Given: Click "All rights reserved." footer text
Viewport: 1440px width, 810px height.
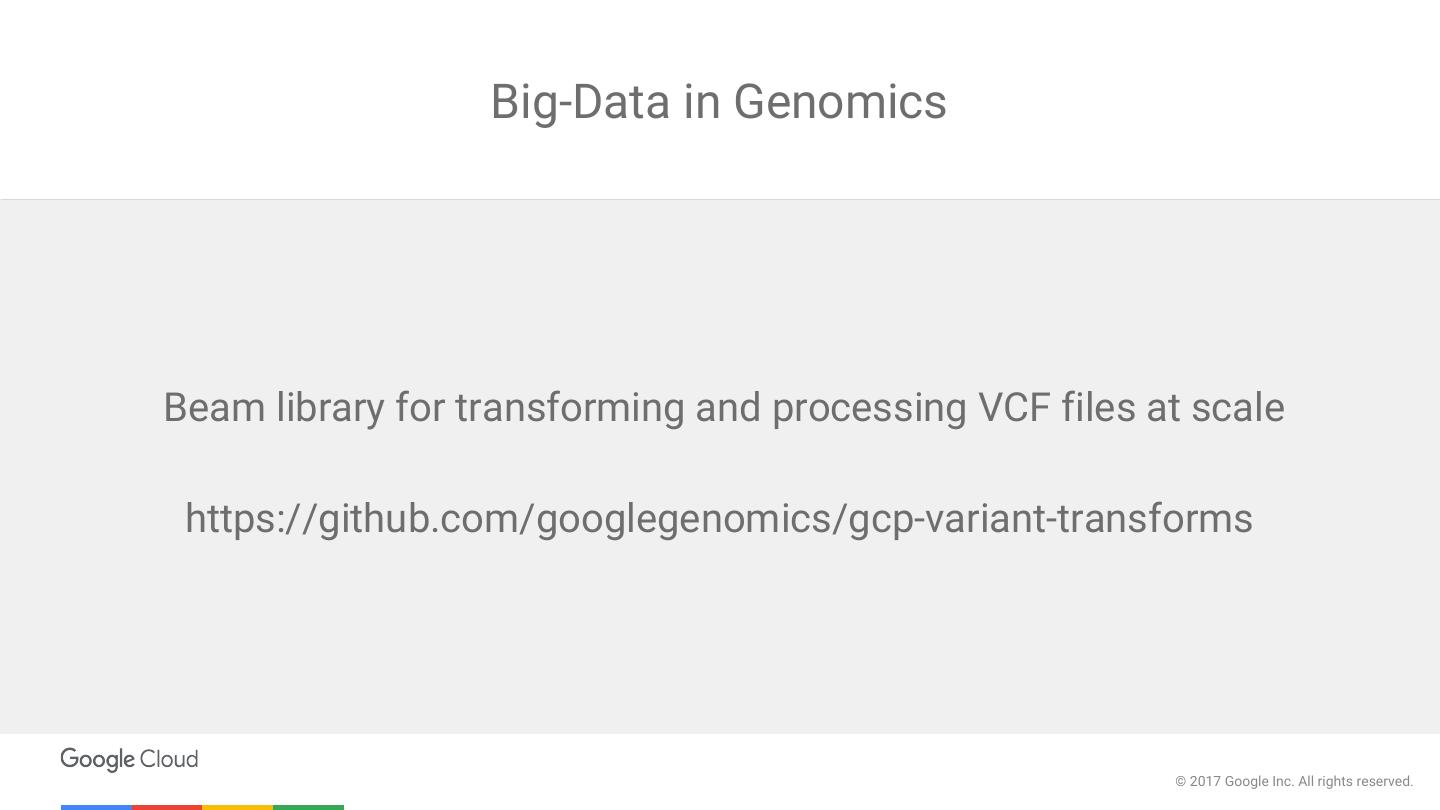Looking at the screenshot, I should tap(1356, 782).
